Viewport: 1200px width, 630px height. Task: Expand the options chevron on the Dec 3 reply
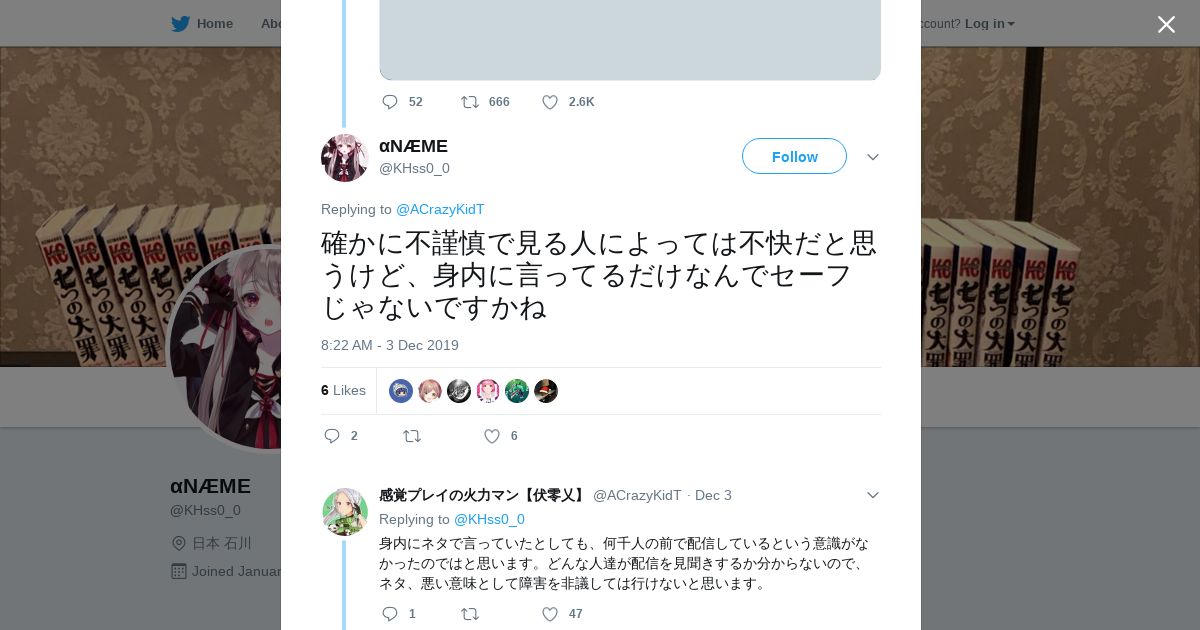tap(873, 495)
